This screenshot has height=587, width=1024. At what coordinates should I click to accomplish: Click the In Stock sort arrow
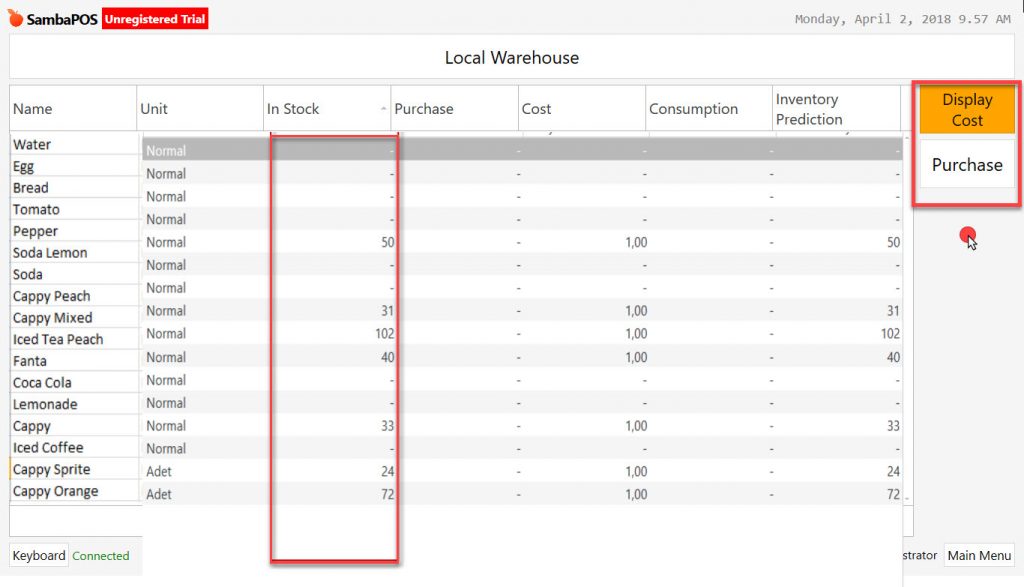(383, 108)
